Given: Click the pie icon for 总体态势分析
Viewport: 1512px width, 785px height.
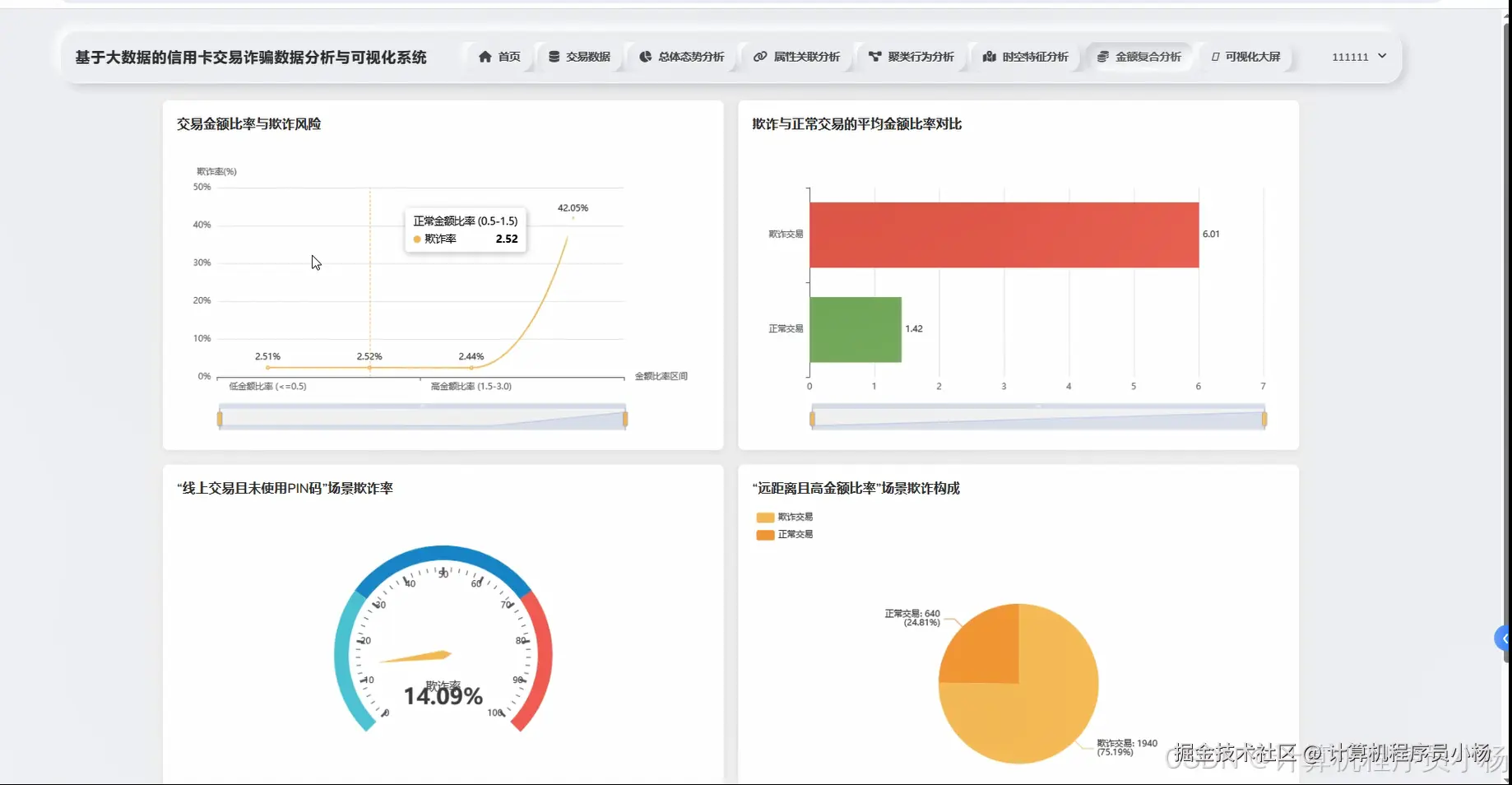Looking at the screenshot, I should point(645,57).
